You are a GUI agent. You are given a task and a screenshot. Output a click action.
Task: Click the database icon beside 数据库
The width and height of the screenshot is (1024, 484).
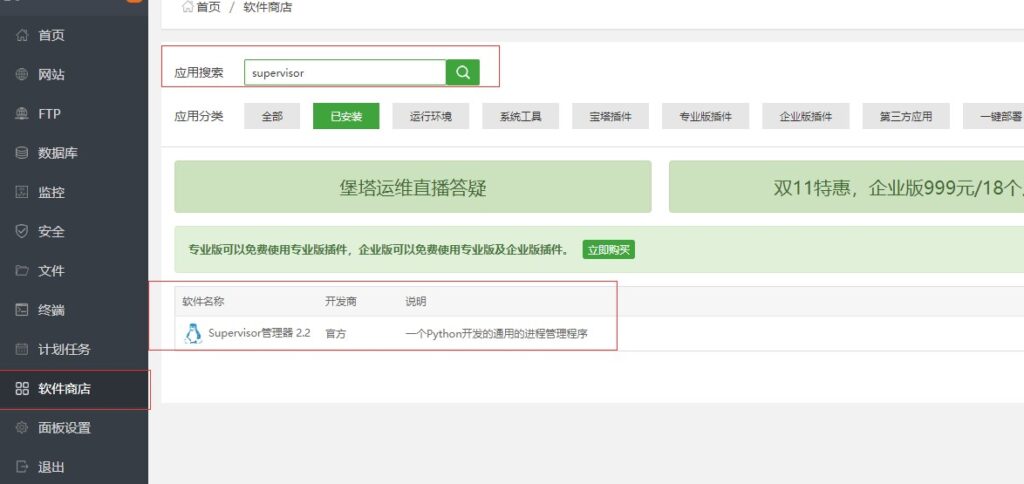pyautogui.click(x=22, y=153)
